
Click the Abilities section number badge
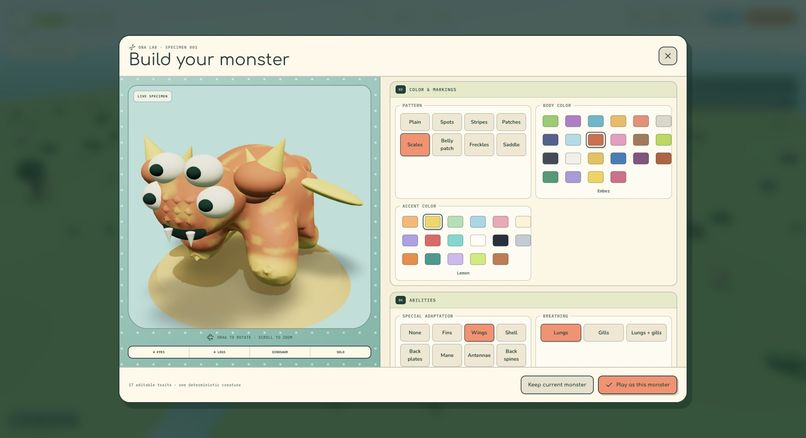point(400,300)
